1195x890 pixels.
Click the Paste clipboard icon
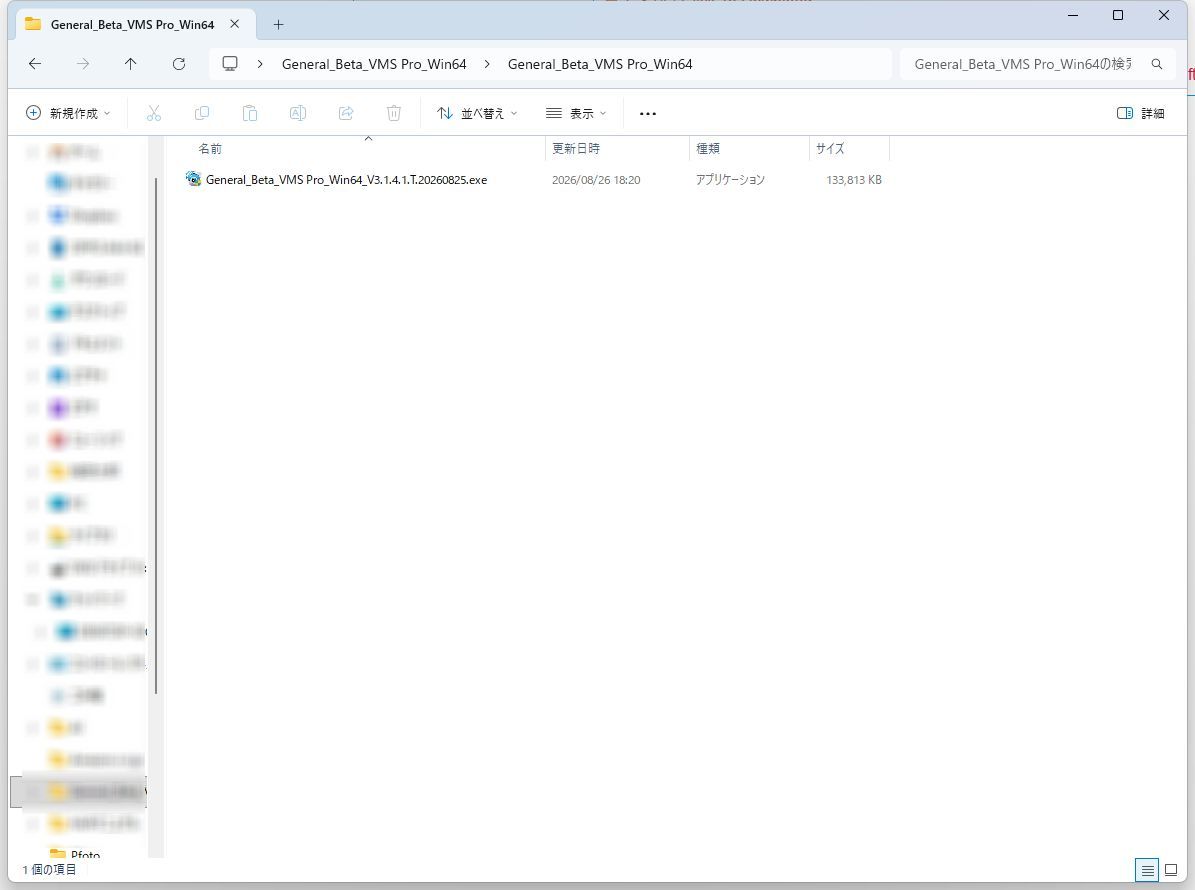[250, 113]
